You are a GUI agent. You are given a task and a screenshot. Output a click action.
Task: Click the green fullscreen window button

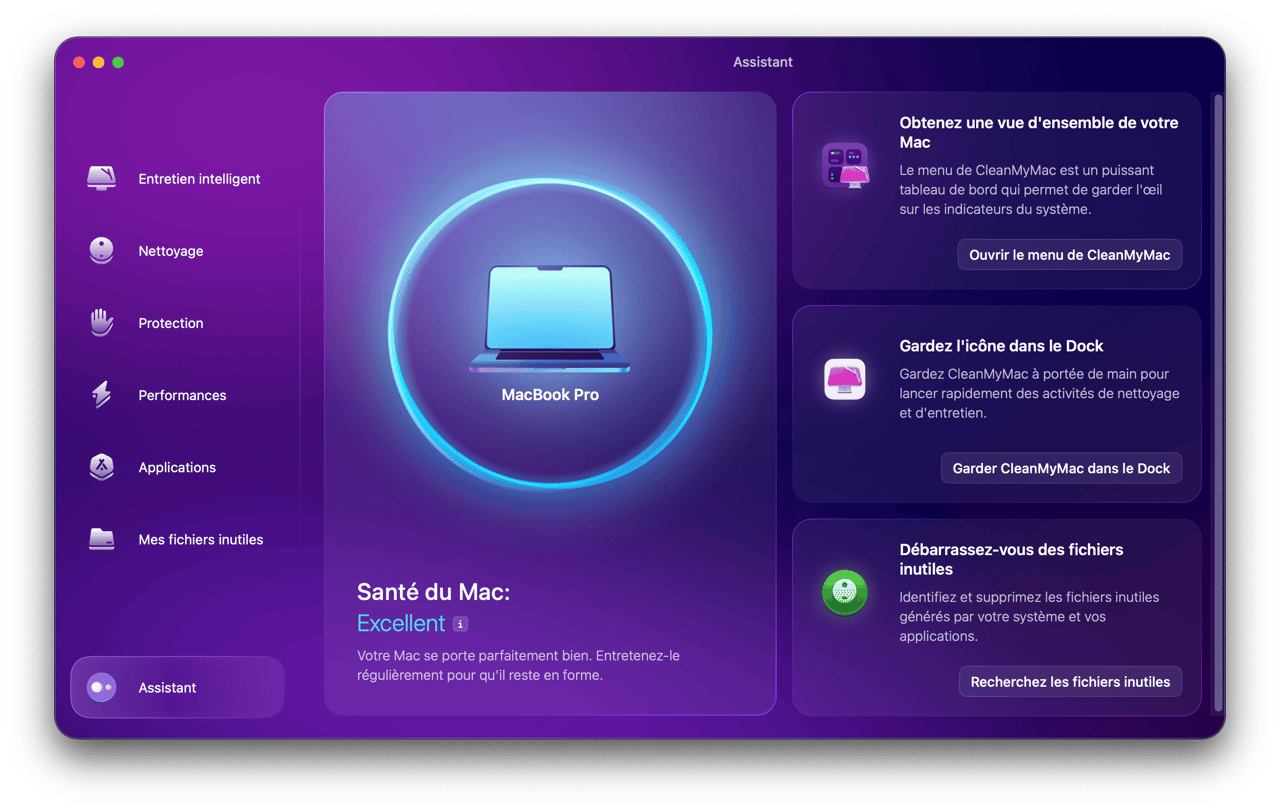pos(118,62)
